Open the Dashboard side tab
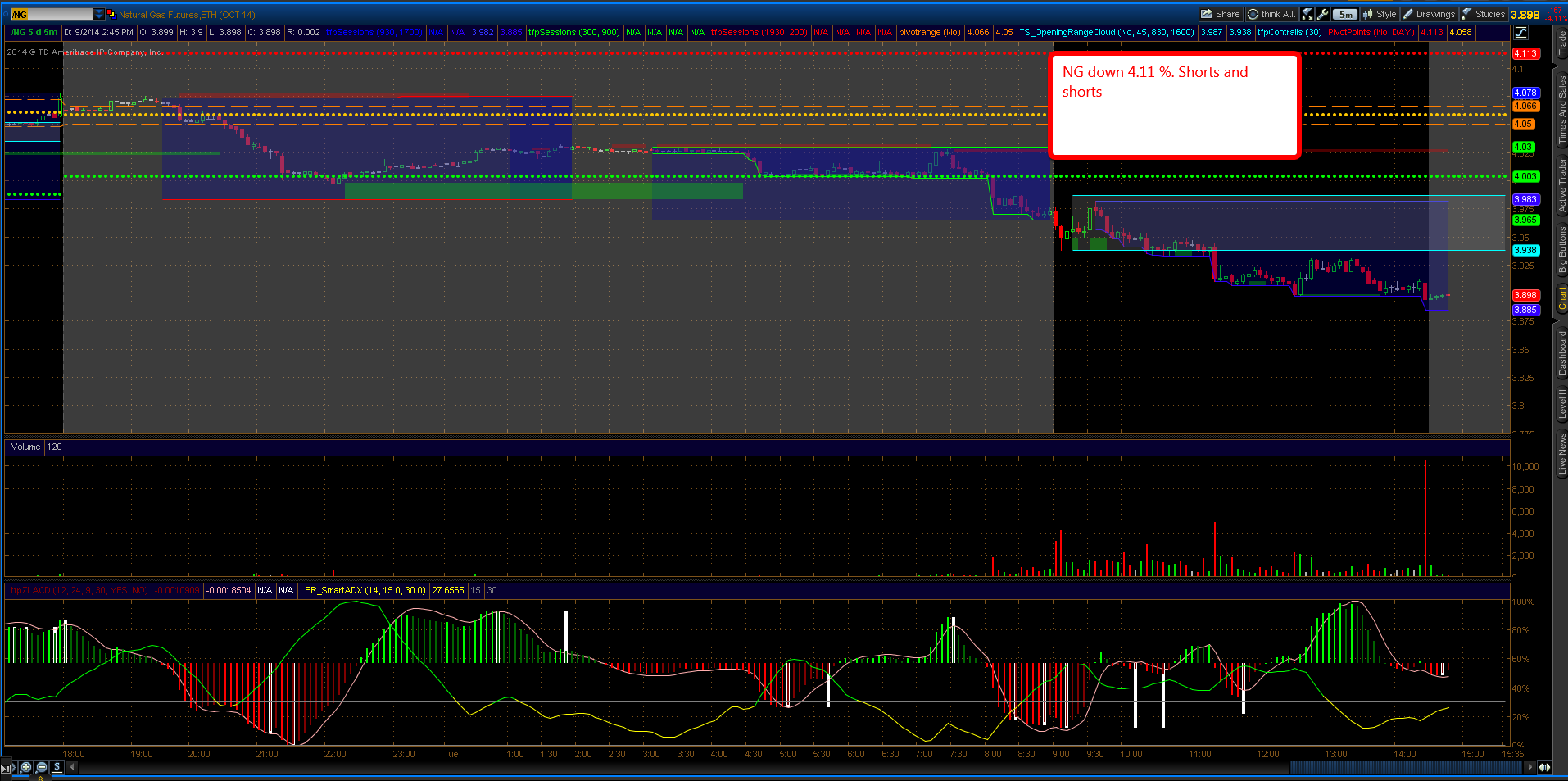1568x781 pixels. click(x=1561, y=353)
